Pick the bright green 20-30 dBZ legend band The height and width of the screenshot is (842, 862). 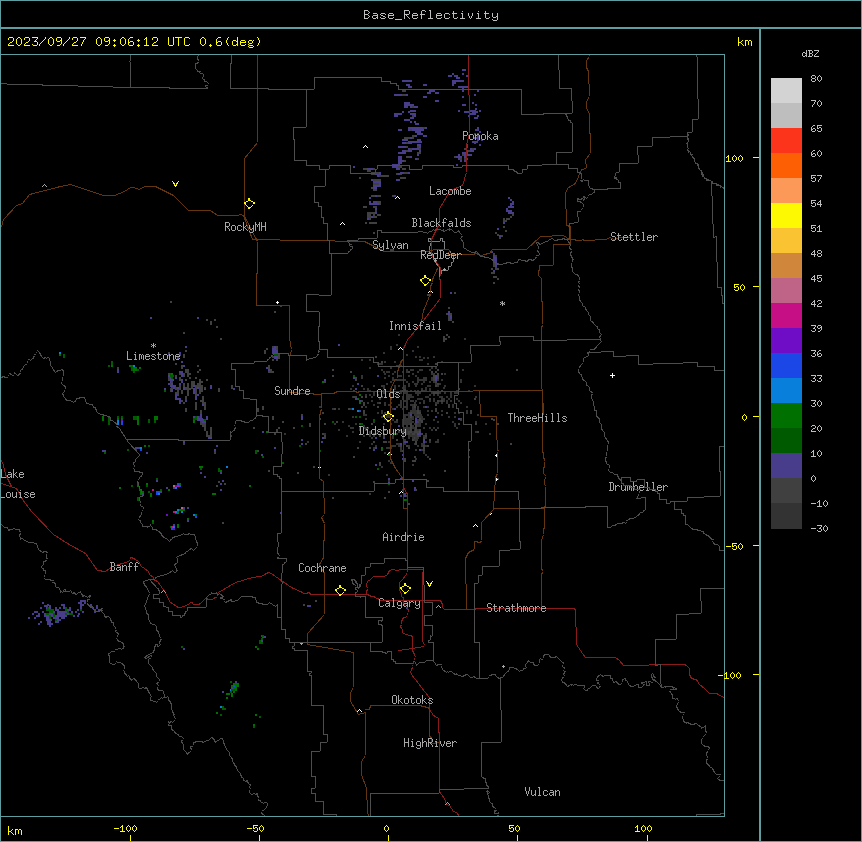point(786,416)
